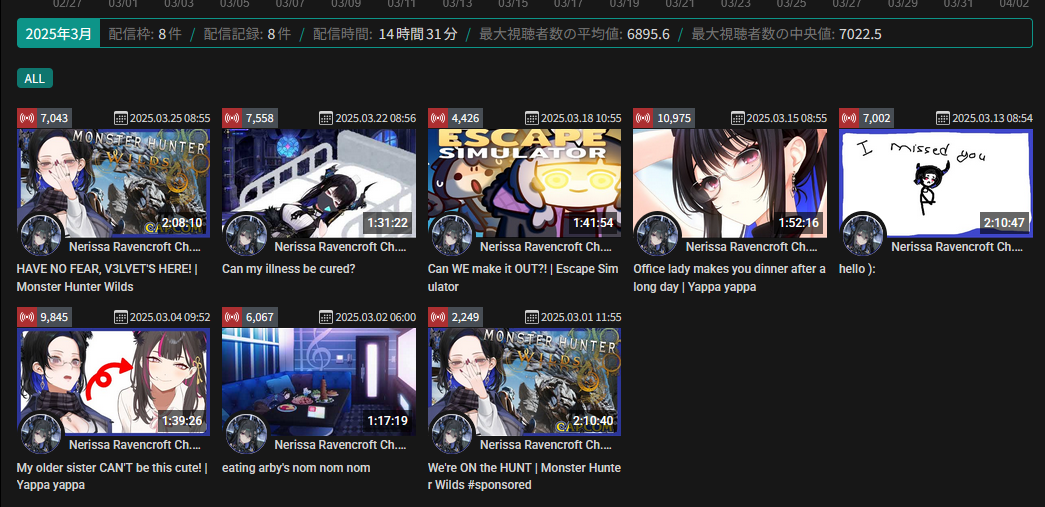Click channel avatar on Escape Simulator card
Viewport: 1045px width, 507px height.
(x=453, y=235)
